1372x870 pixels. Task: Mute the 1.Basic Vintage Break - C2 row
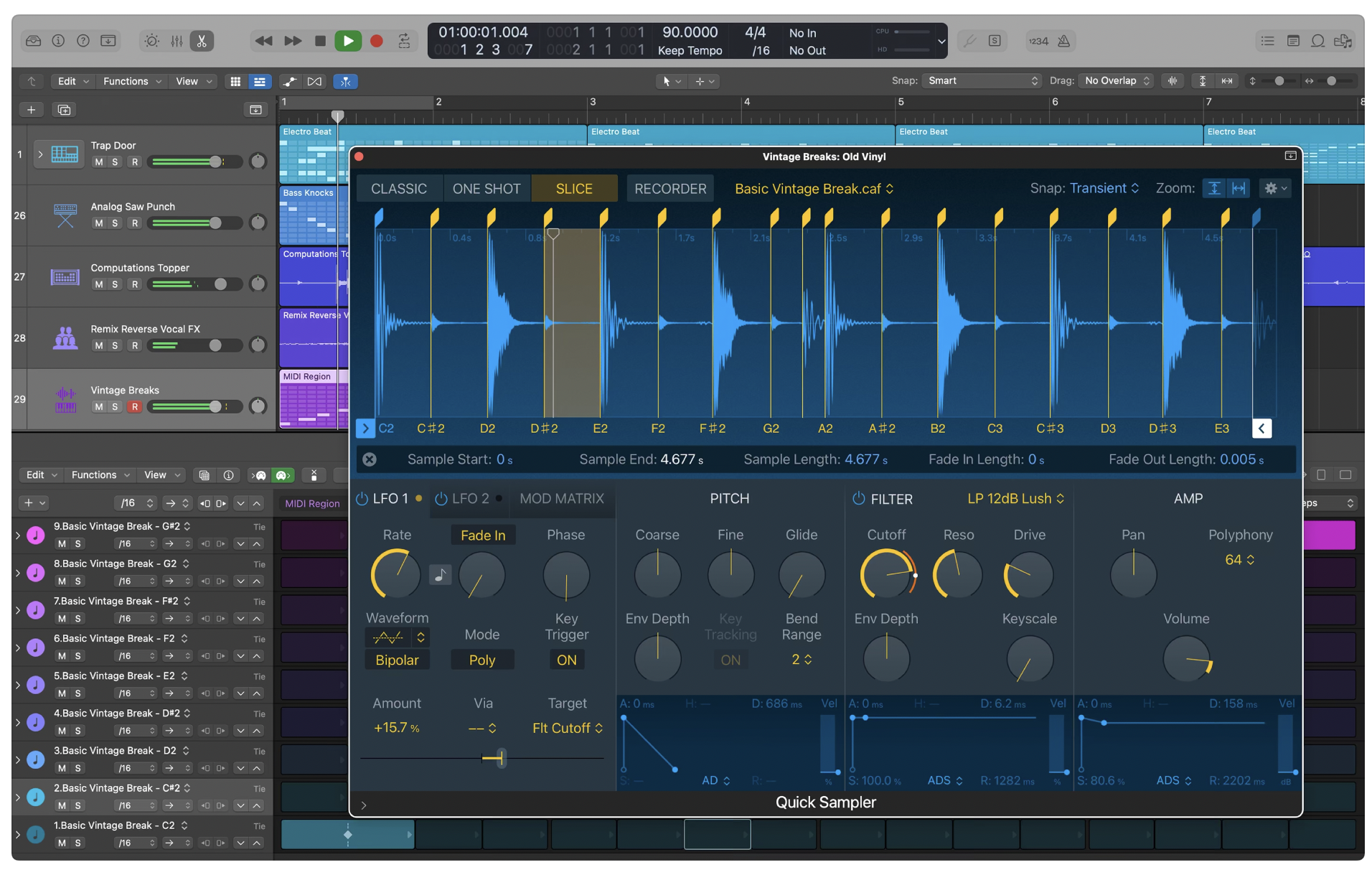coord(61,843)
